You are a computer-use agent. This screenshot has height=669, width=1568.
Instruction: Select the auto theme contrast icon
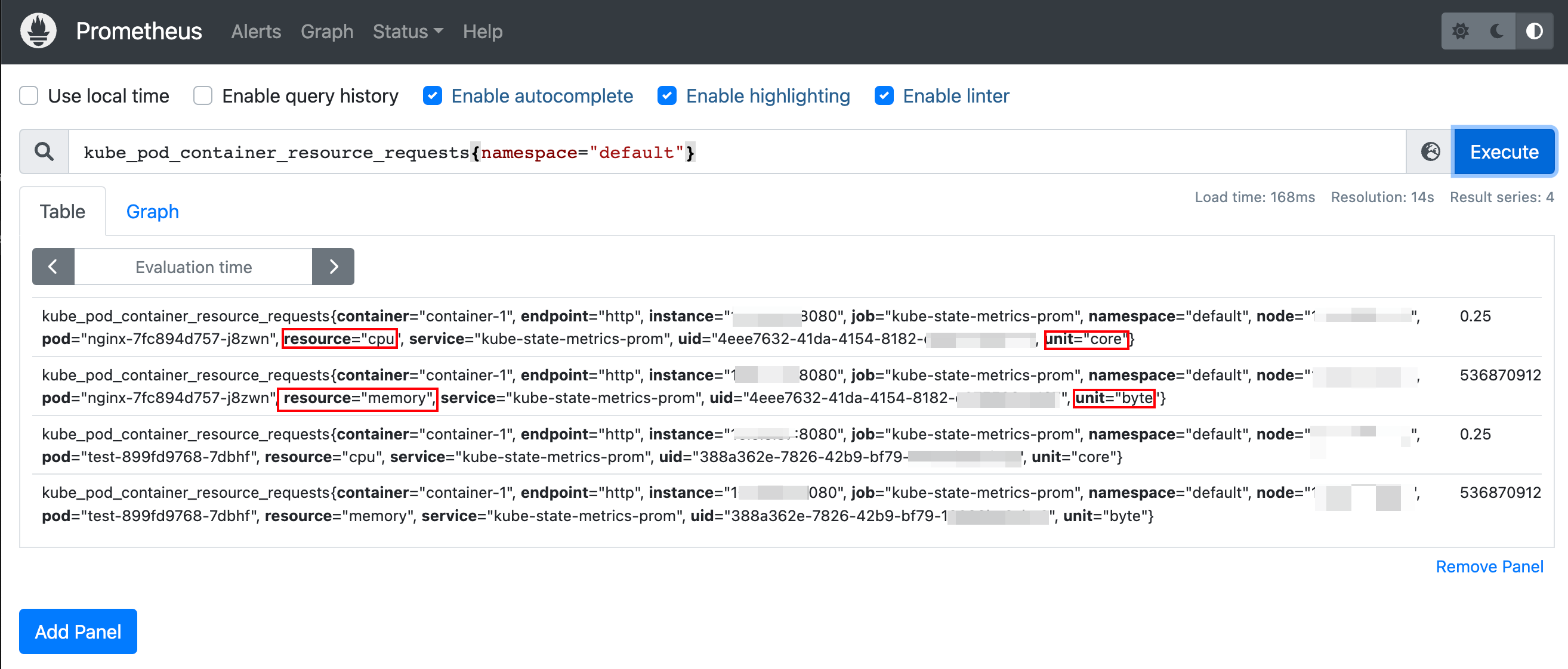pyautogui.click(x=1534, y=31)
